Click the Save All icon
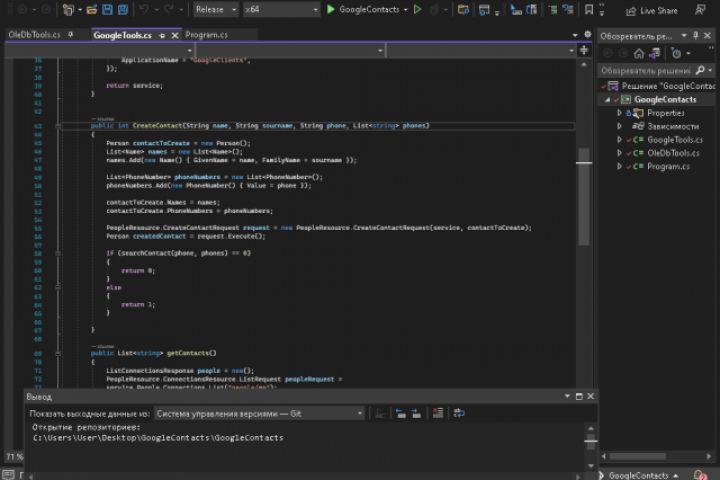 coord(123,9)
